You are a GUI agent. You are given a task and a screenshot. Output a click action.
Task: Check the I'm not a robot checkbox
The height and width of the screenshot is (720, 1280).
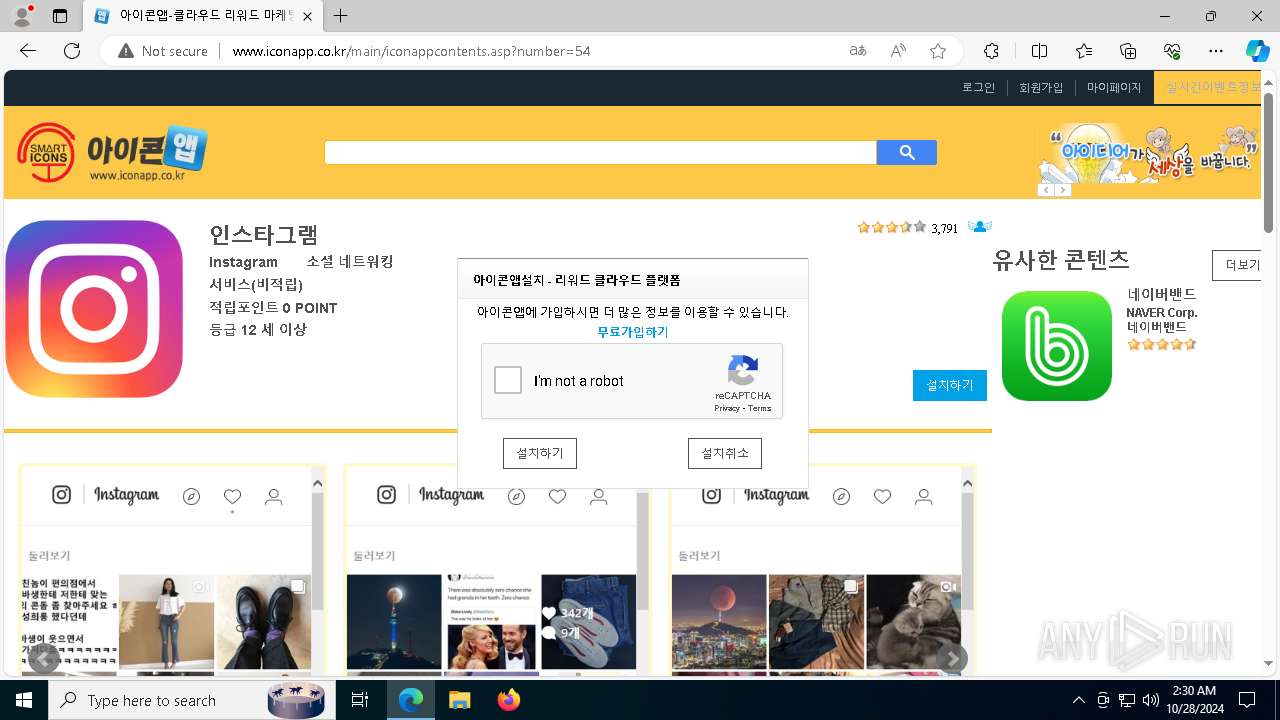point(508,380)
